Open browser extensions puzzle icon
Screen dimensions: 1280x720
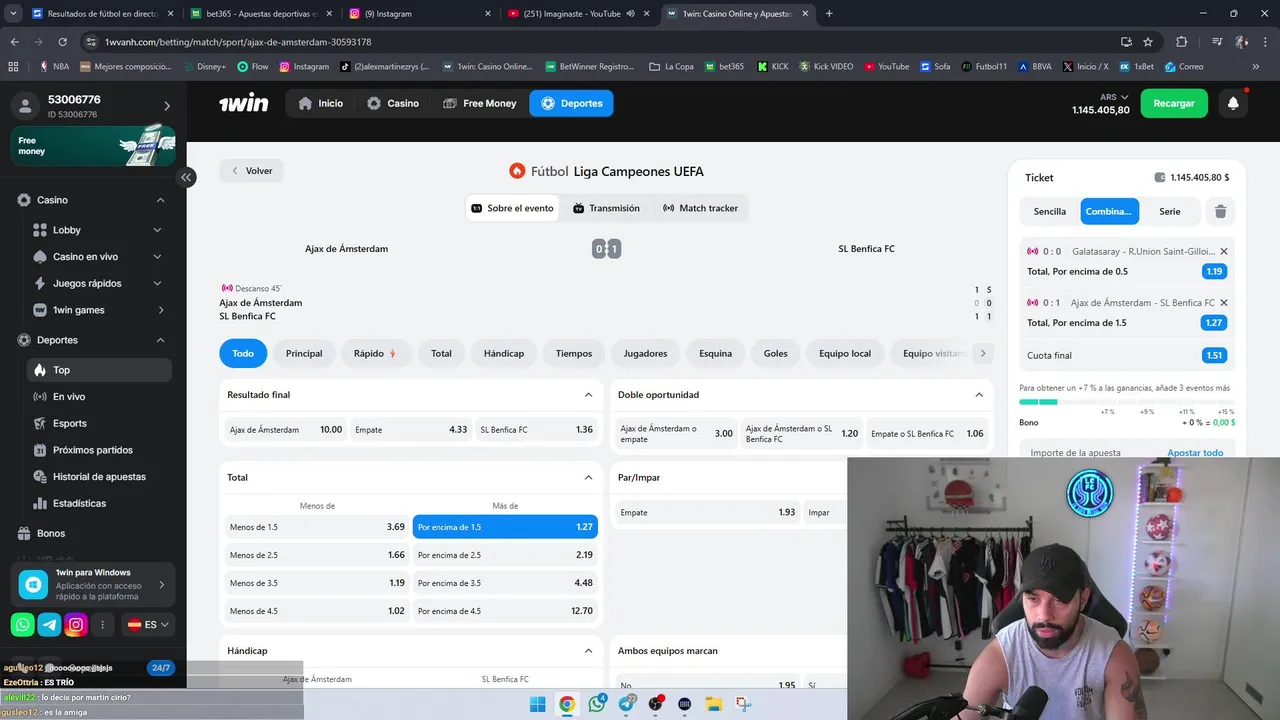tap(1182, 42)
